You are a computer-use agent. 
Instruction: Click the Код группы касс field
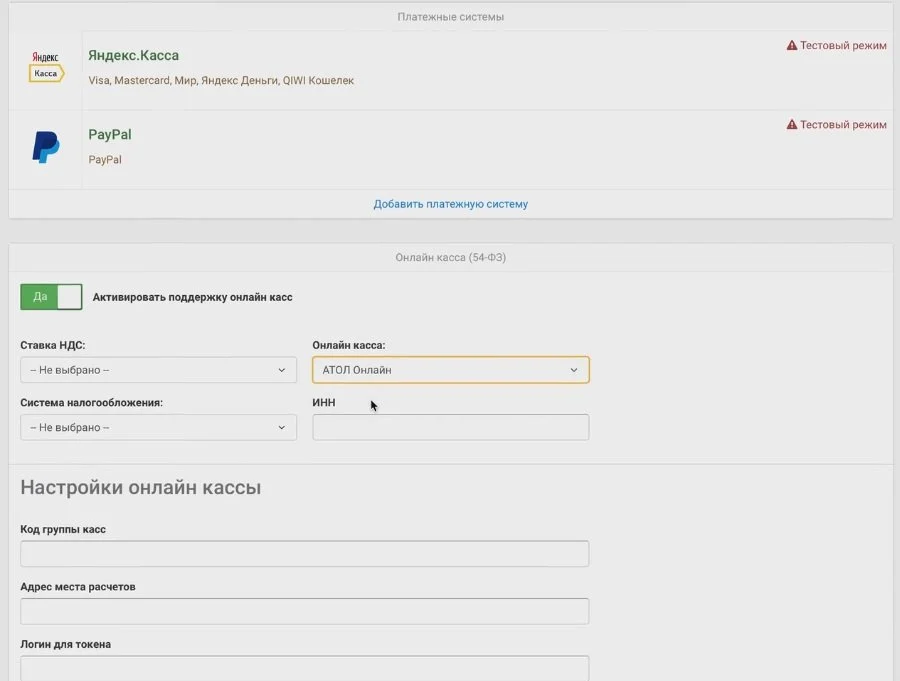[x=305, y=554]
